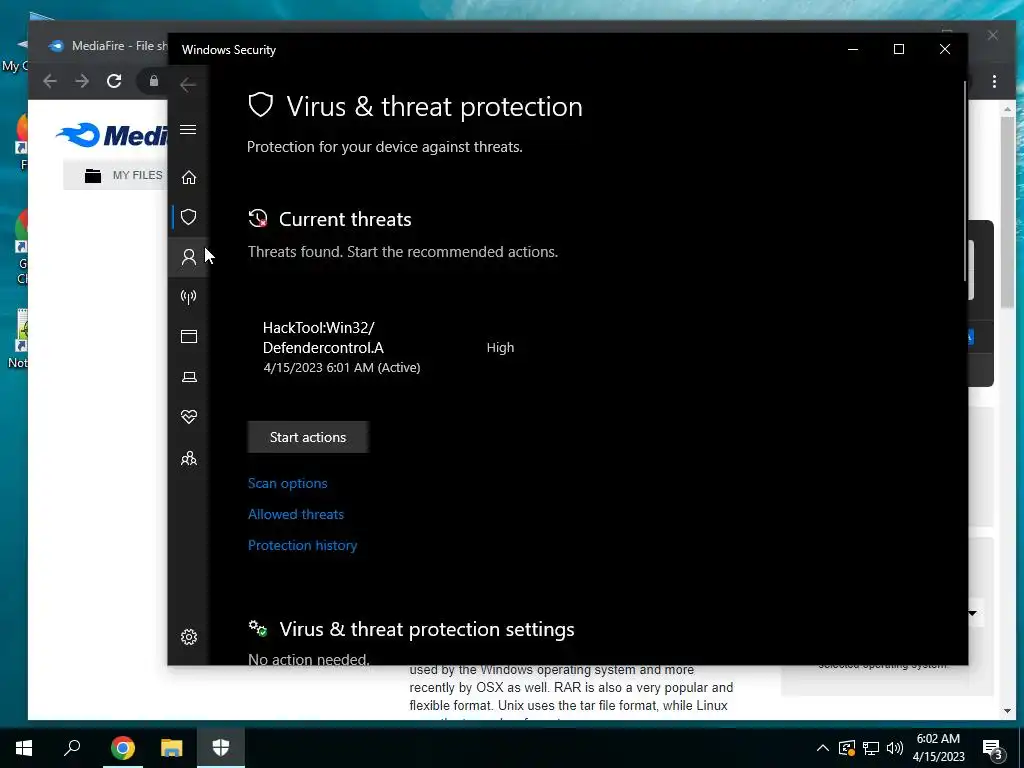Select Virus & threat protection shield icon

click(x=189, y=217)
